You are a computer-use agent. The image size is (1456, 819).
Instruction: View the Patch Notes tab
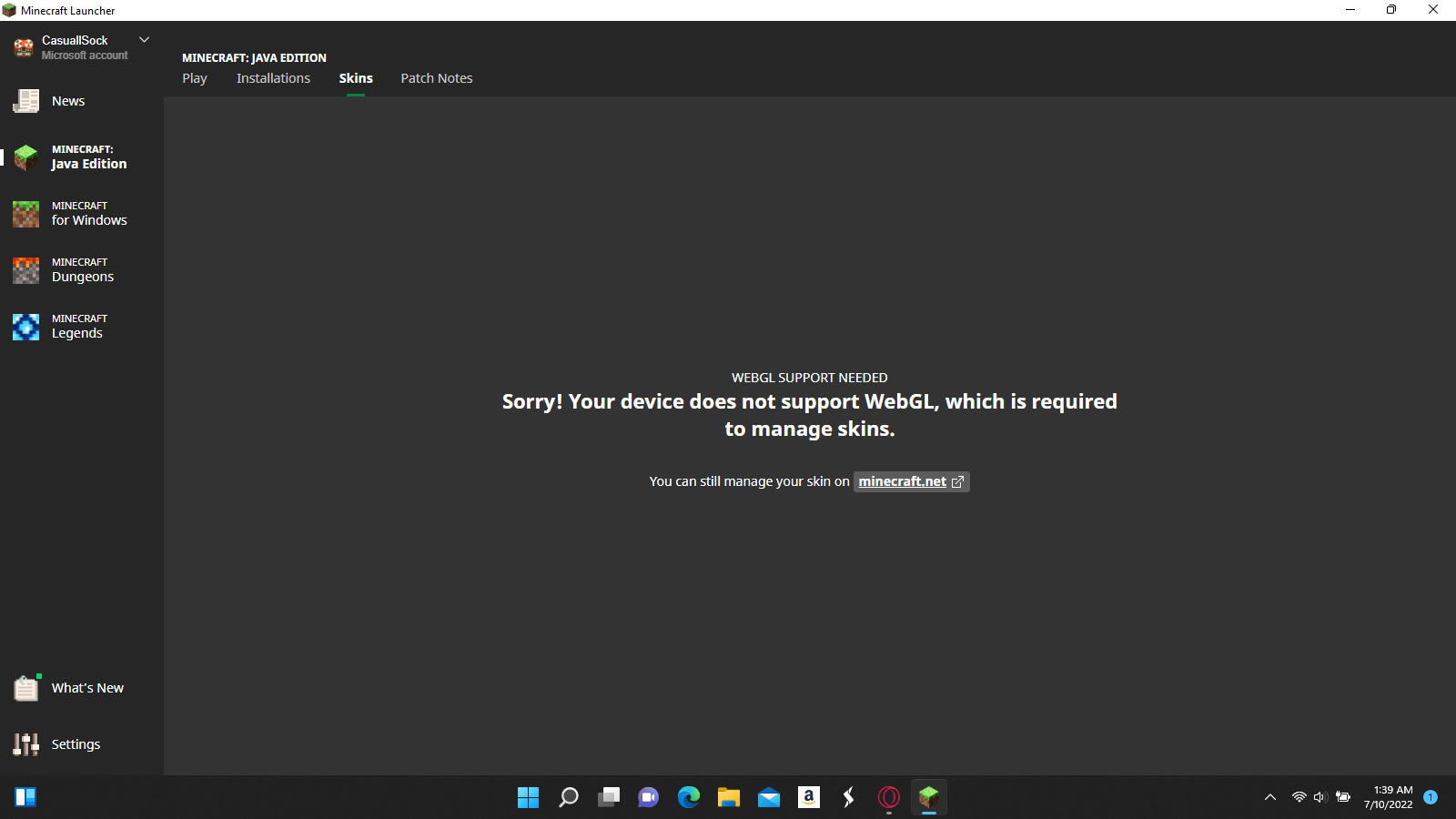(x=437, y=78)
